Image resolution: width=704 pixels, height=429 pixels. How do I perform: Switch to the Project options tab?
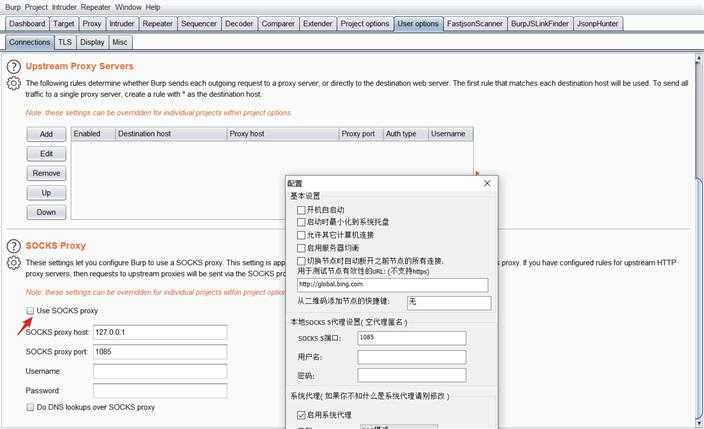(365, 24)
